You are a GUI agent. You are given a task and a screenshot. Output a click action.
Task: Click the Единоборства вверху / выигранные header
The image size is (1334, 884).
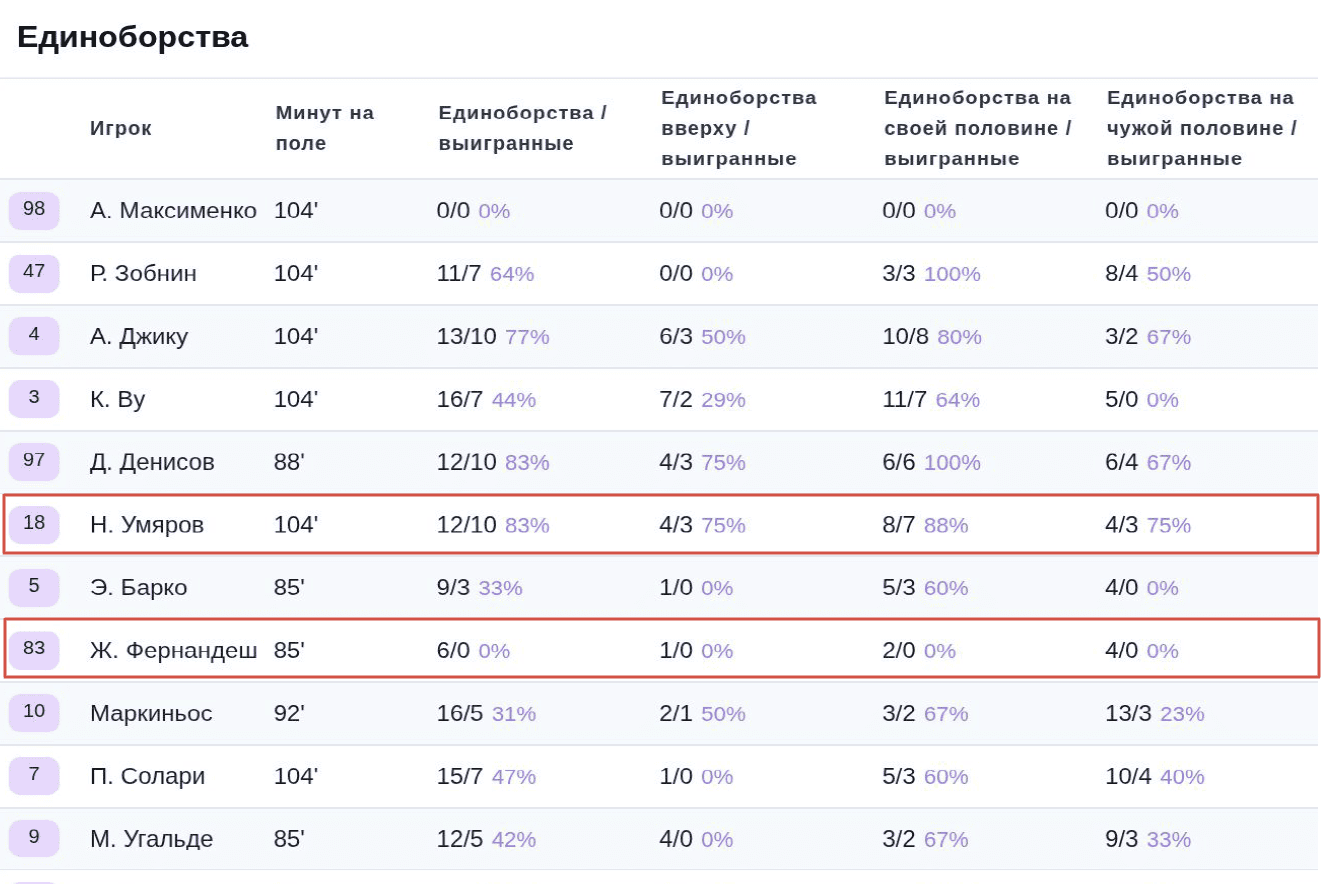pyautogui.click(x=738, y=128)
